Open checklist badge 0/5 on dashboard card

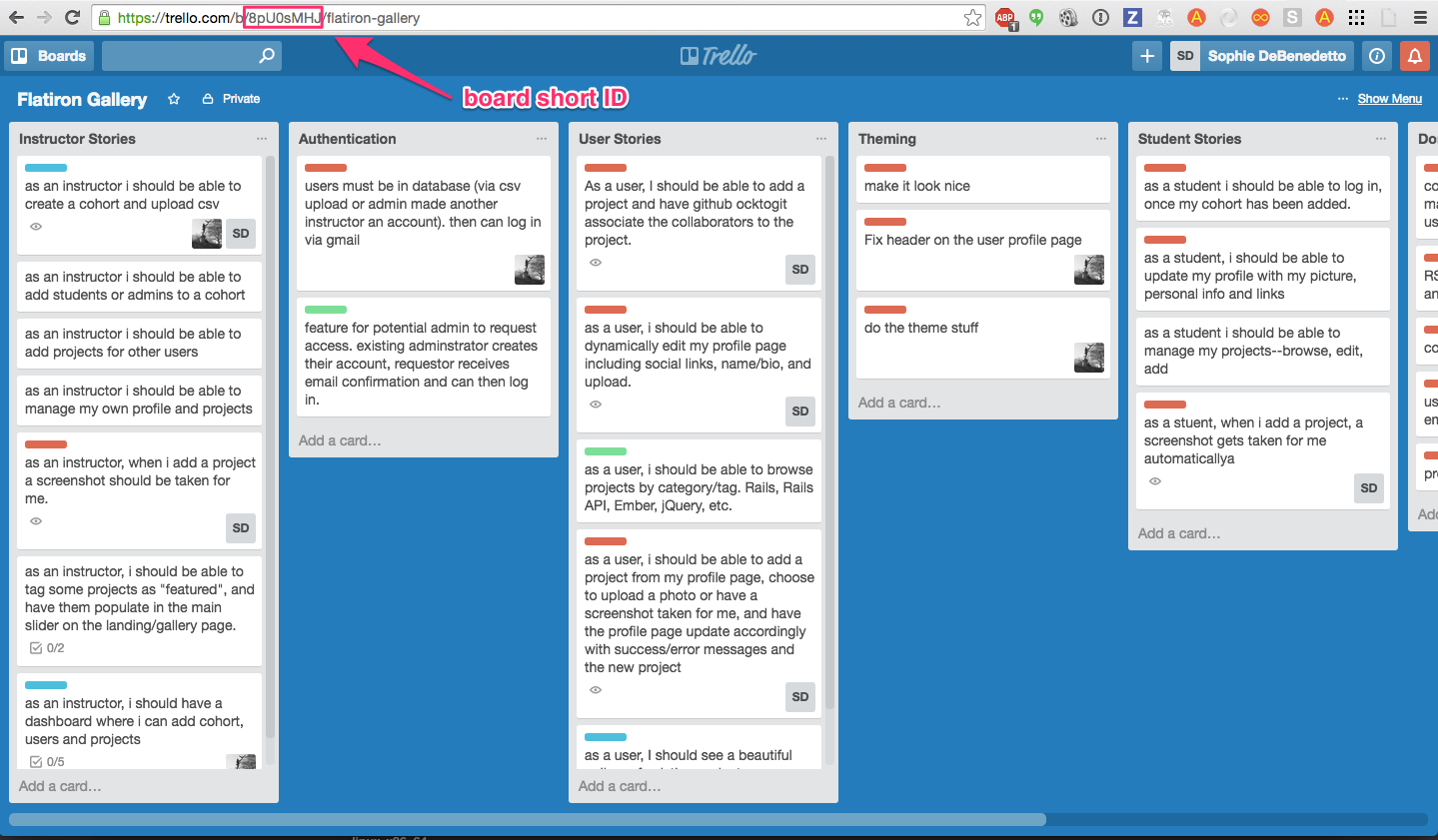pos(47,762)
